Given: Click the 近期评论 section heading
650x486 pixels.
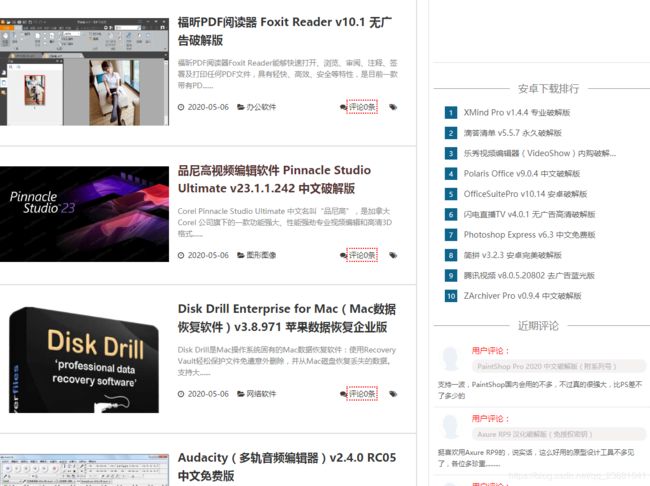Looking at the screenshot, I should click(x=538, y=326).
